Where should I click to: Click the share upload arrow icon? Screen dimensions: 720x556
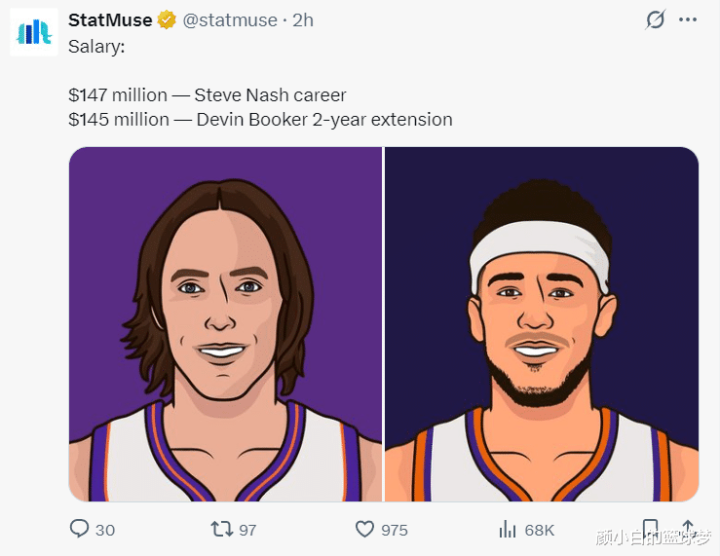pyautogui.click(x=688, y=529)
